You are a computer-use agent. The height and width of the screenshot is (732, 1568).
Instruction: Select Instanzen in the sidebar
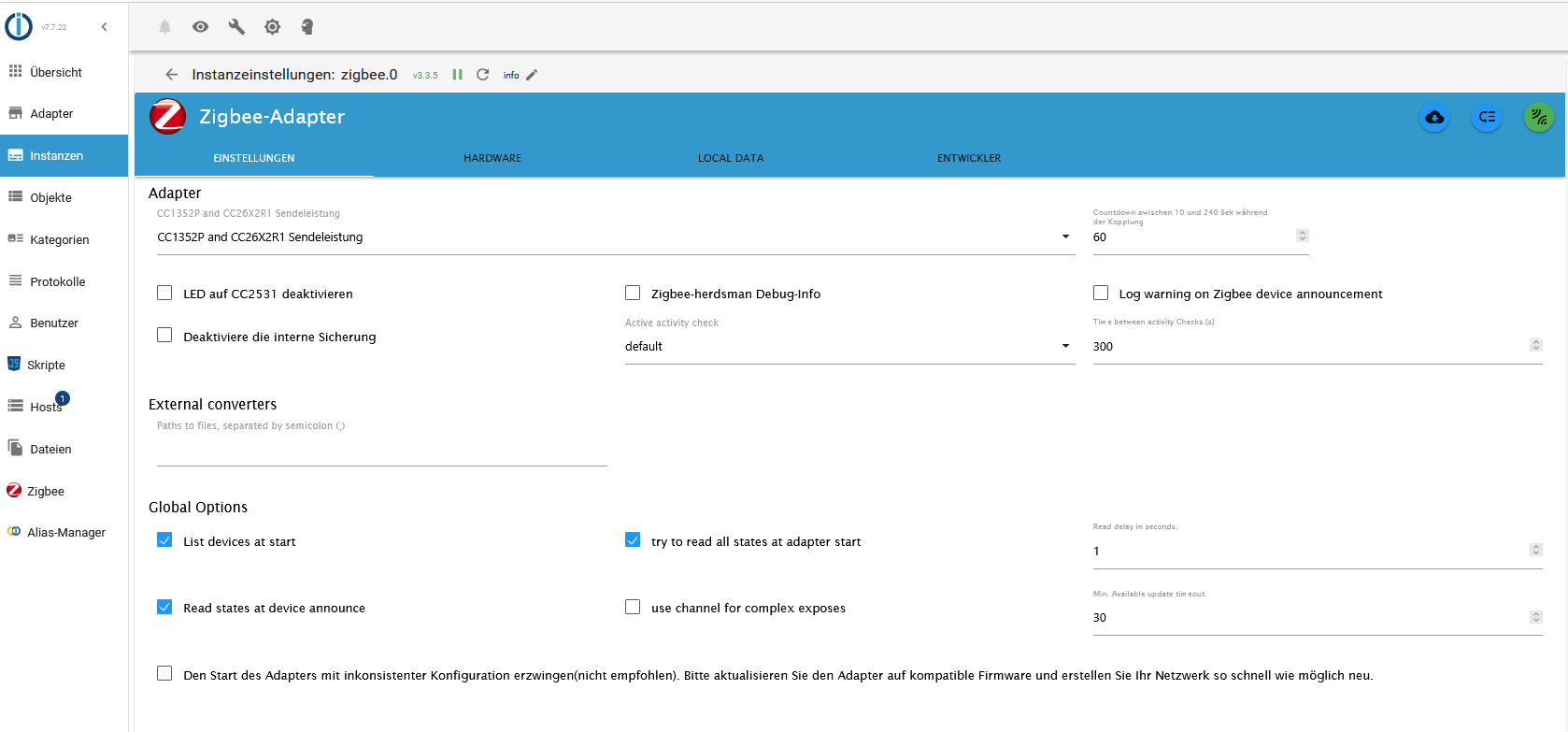[x=64, y=156]
